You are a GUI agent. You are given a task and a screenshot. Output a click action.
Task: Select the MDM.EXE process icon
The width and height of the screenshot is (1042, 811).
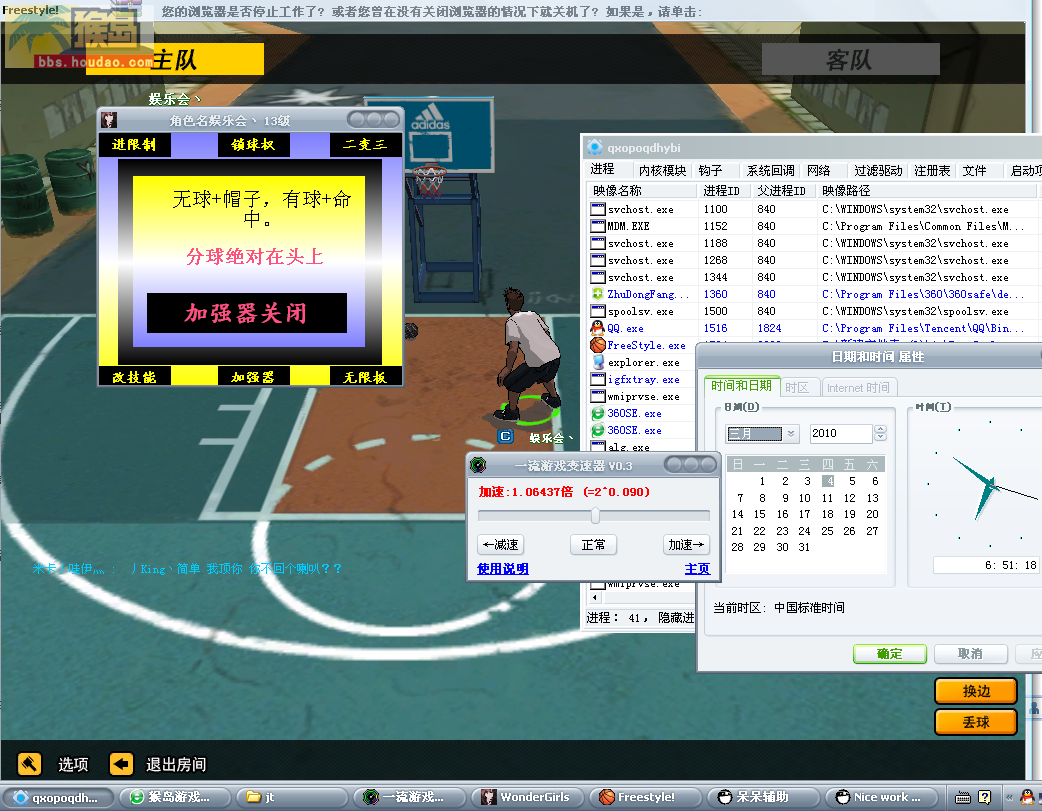[x=597, y=226]
